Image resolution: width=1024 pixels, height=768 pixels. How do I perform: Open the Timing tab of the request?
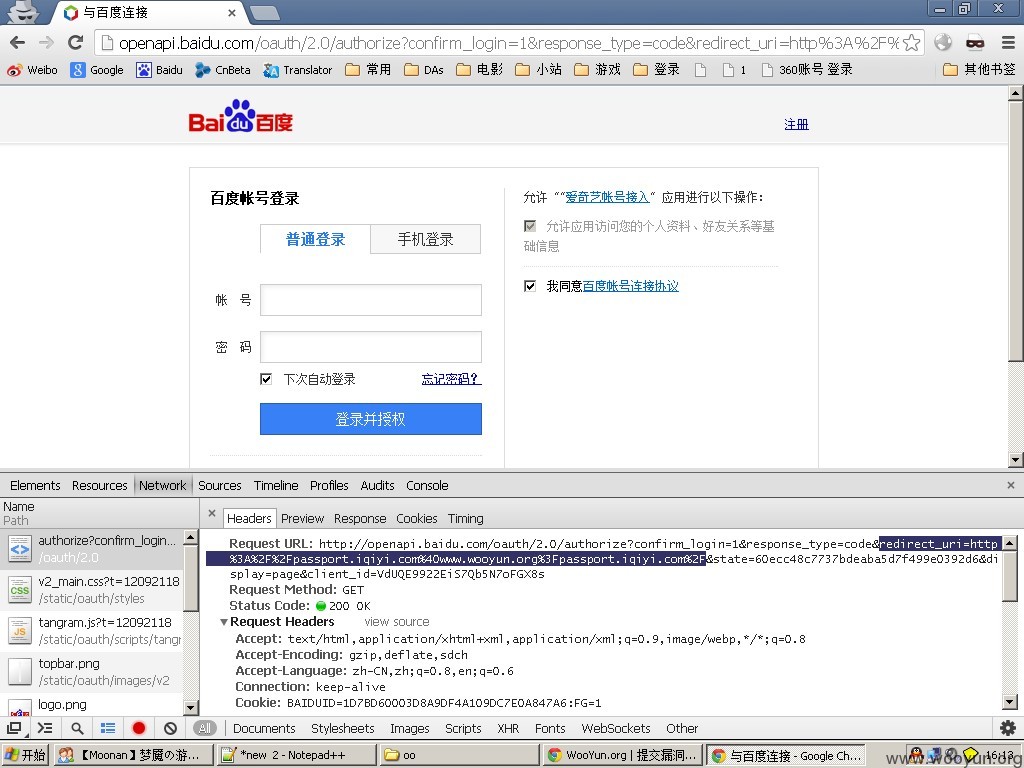click(x=466, y=519)
